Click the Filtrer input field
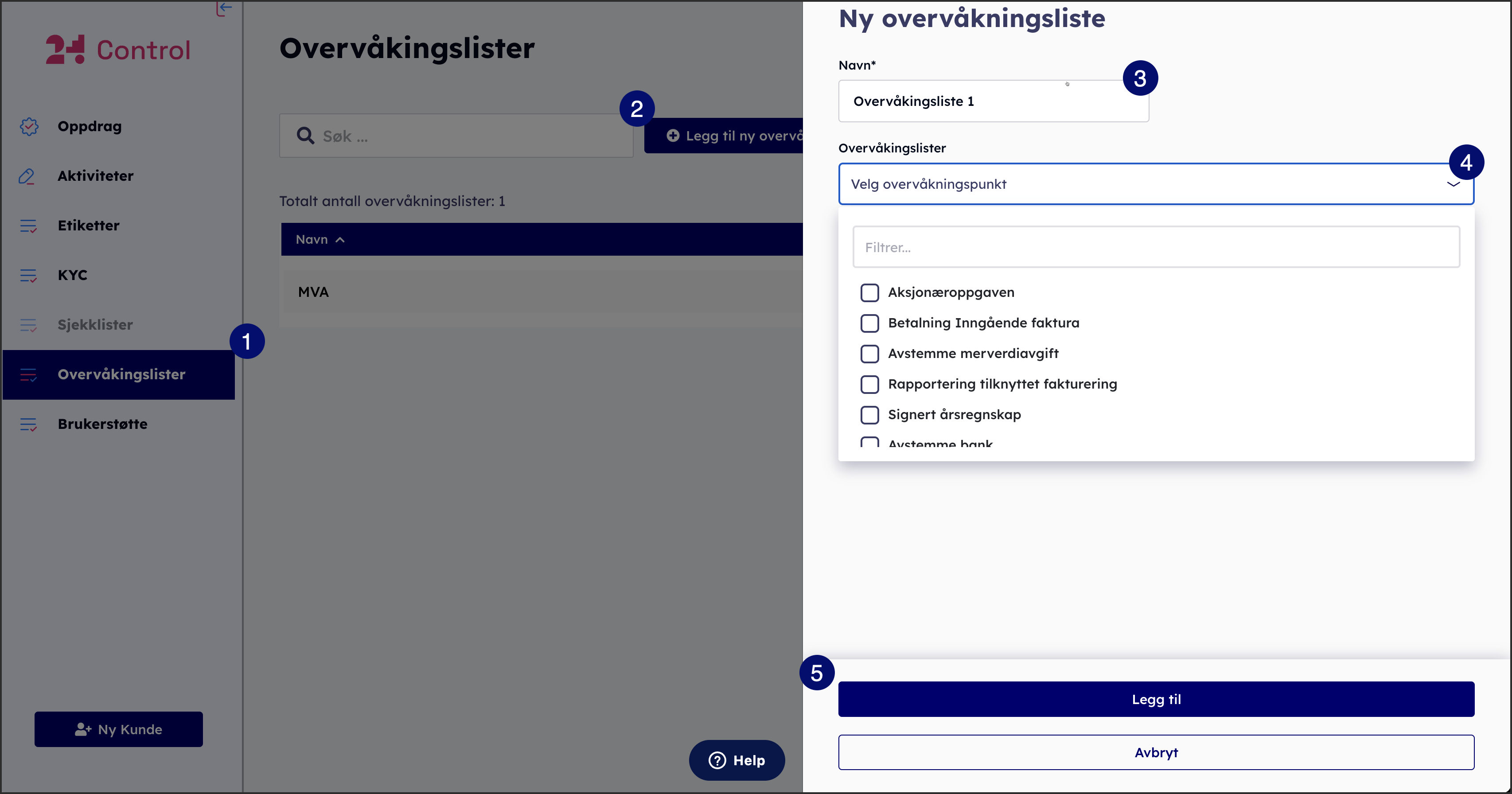Image resolution: width=1512 pixels, height=794 pixels. [x=1156, y=247]
